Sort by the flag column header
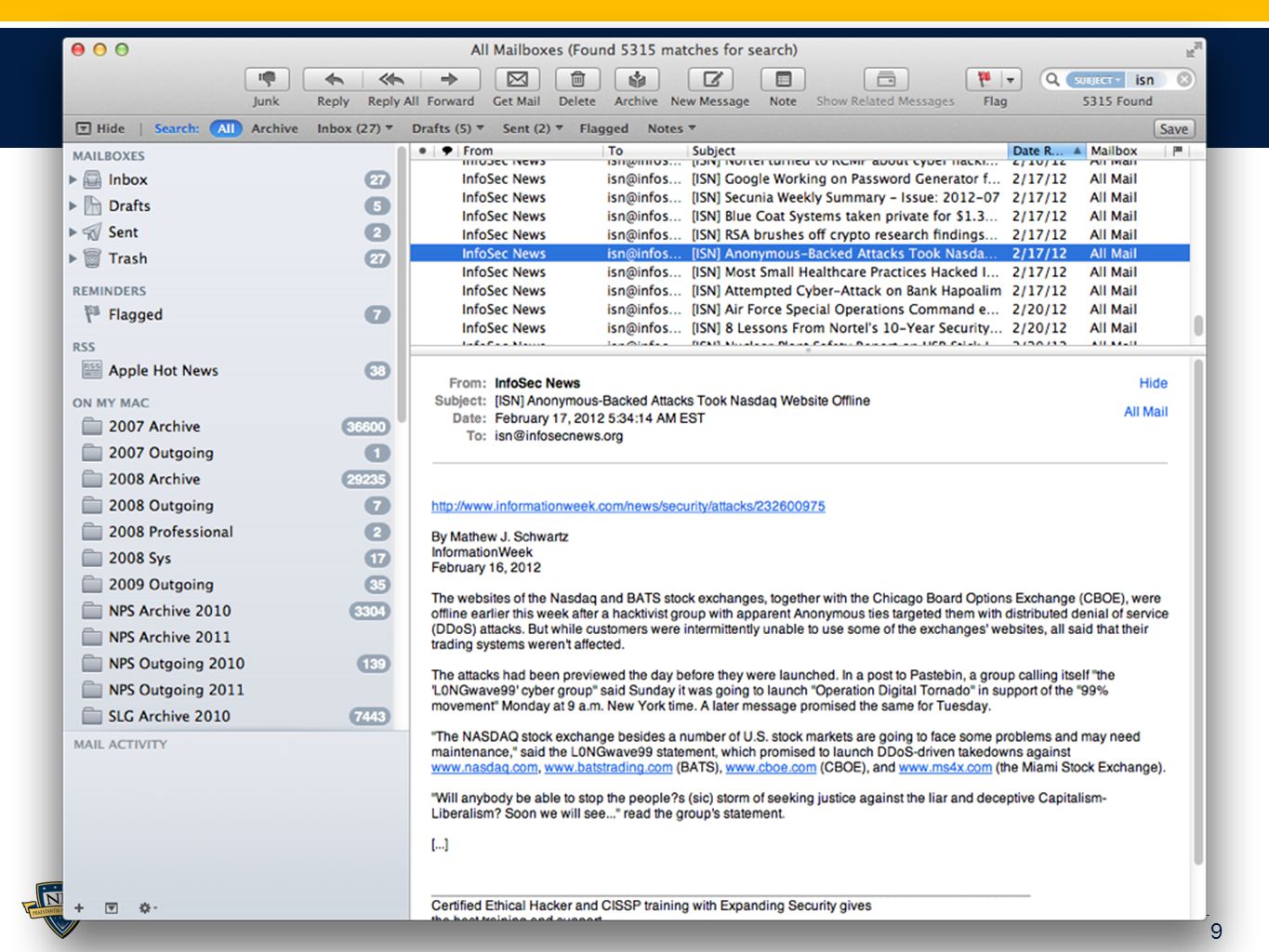 tap(1178, 151)
